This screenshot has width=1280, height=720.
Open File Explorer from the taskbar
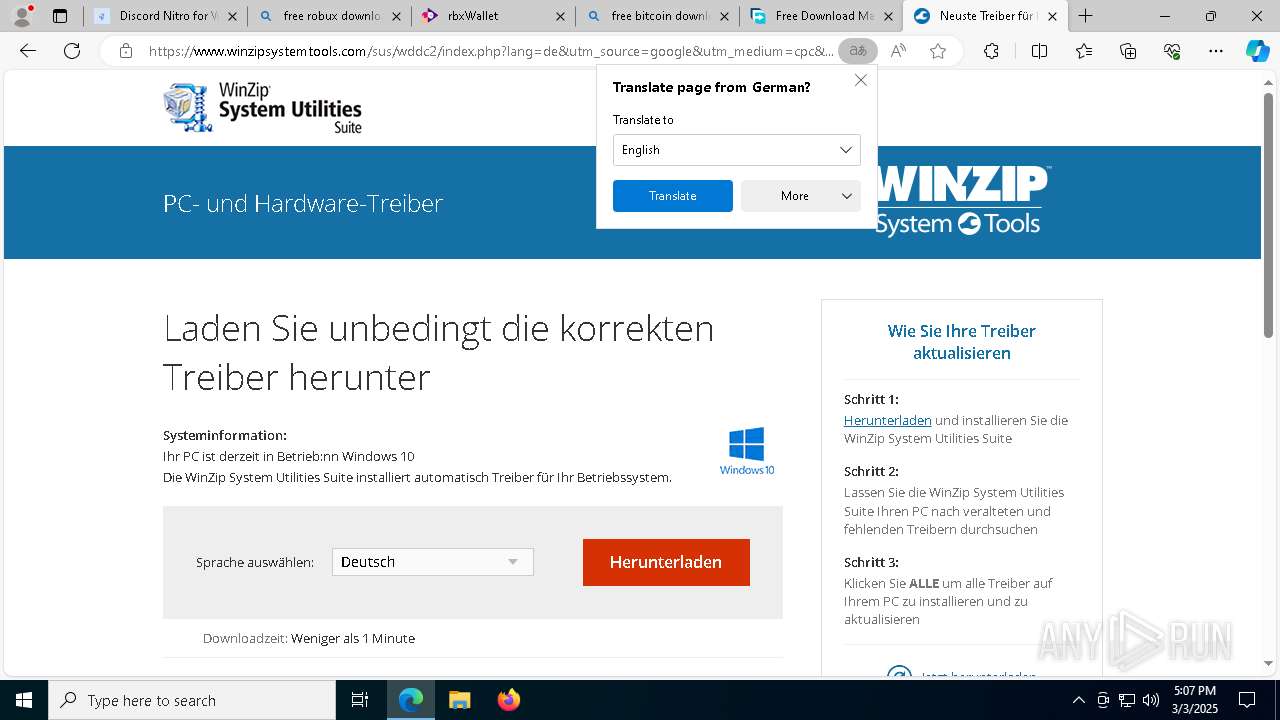tap(459, 700)
